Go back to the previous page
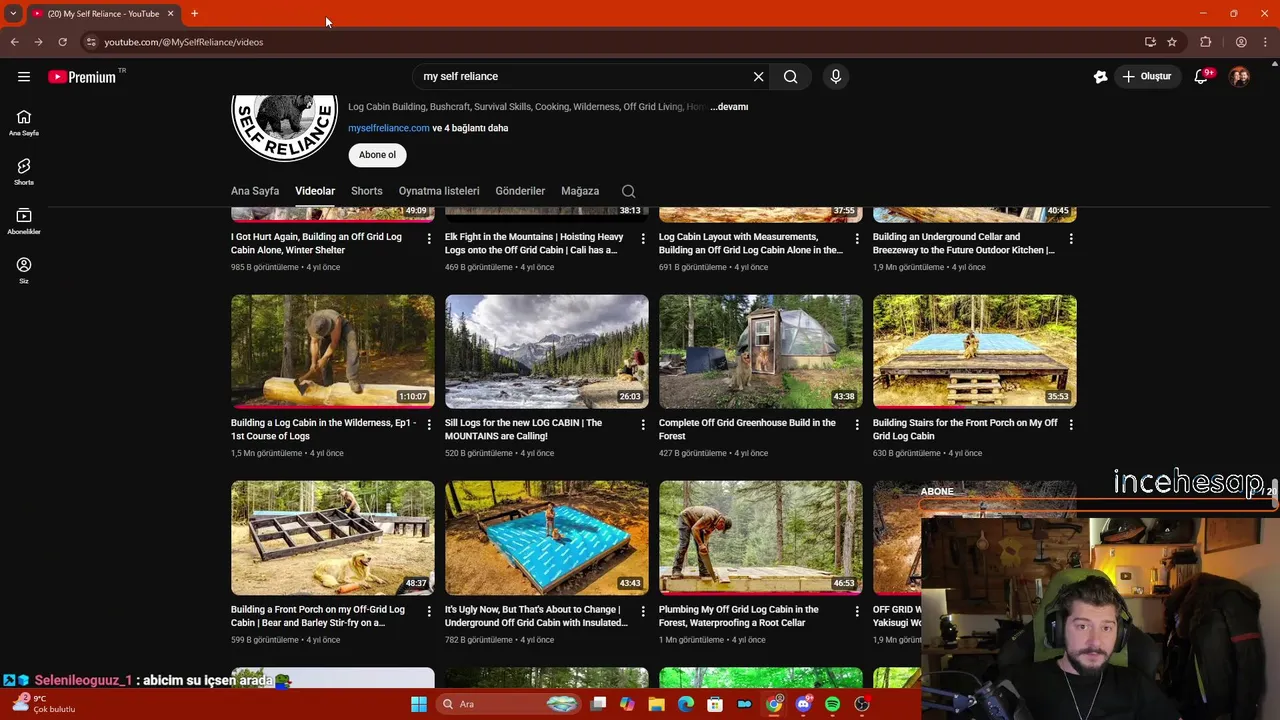1280x720 pixels. (14, 42)
